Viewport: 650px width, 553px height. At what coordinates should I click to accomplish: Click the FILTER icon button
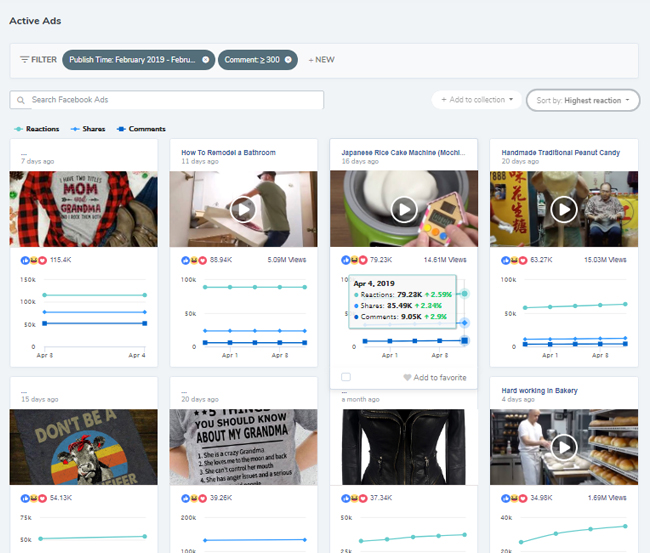38,60
